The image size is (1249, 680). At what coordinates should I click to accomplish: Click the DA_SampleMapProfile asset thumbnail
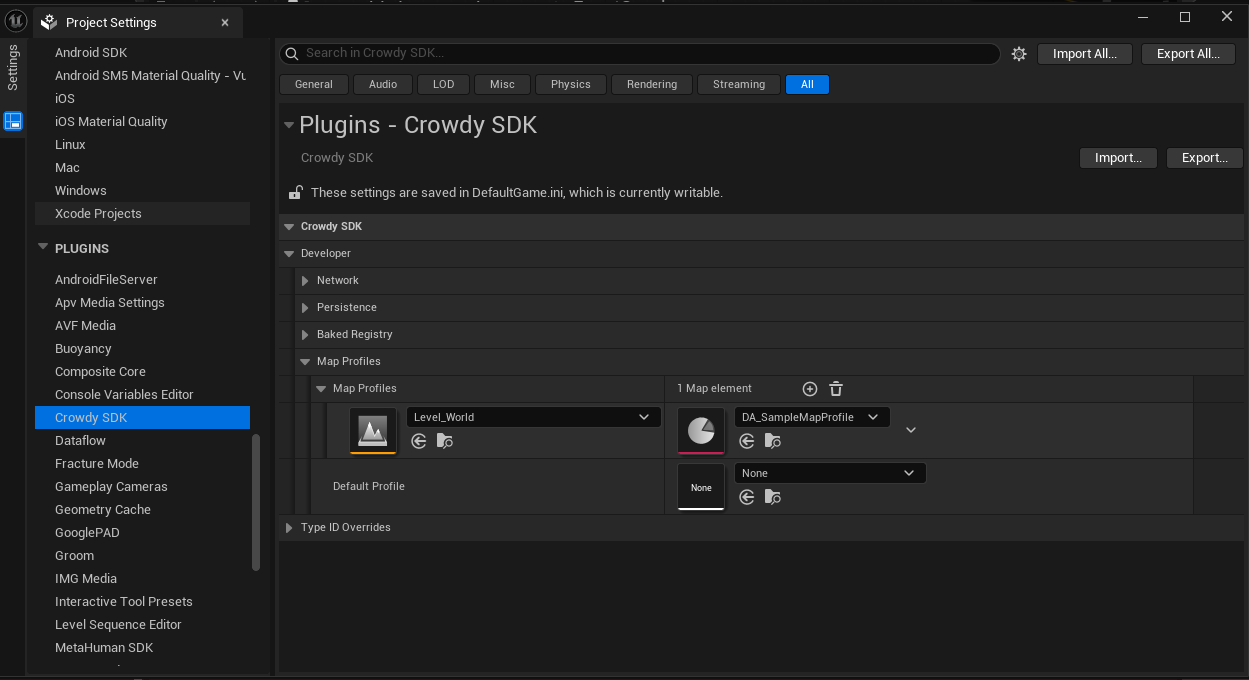pos(701,431)
